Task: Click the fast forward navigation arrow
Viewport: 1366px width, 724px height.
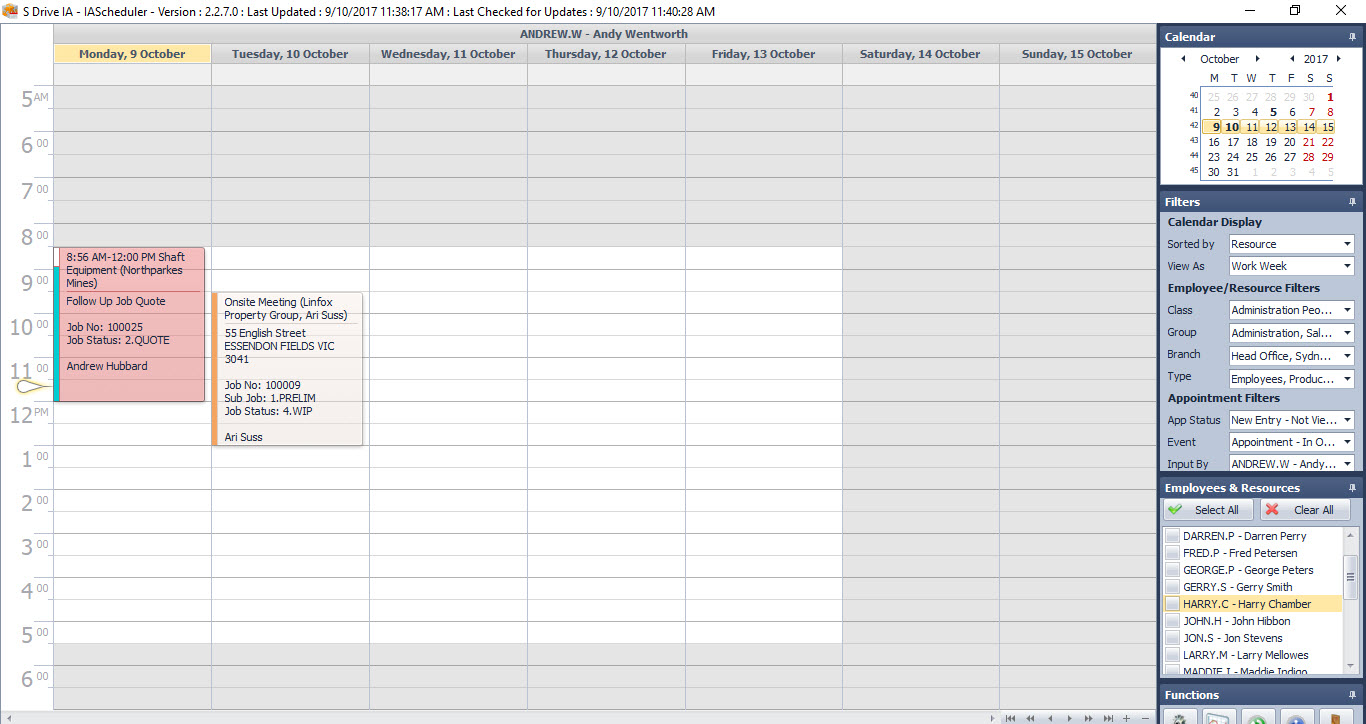Action: click(1088, 718)
